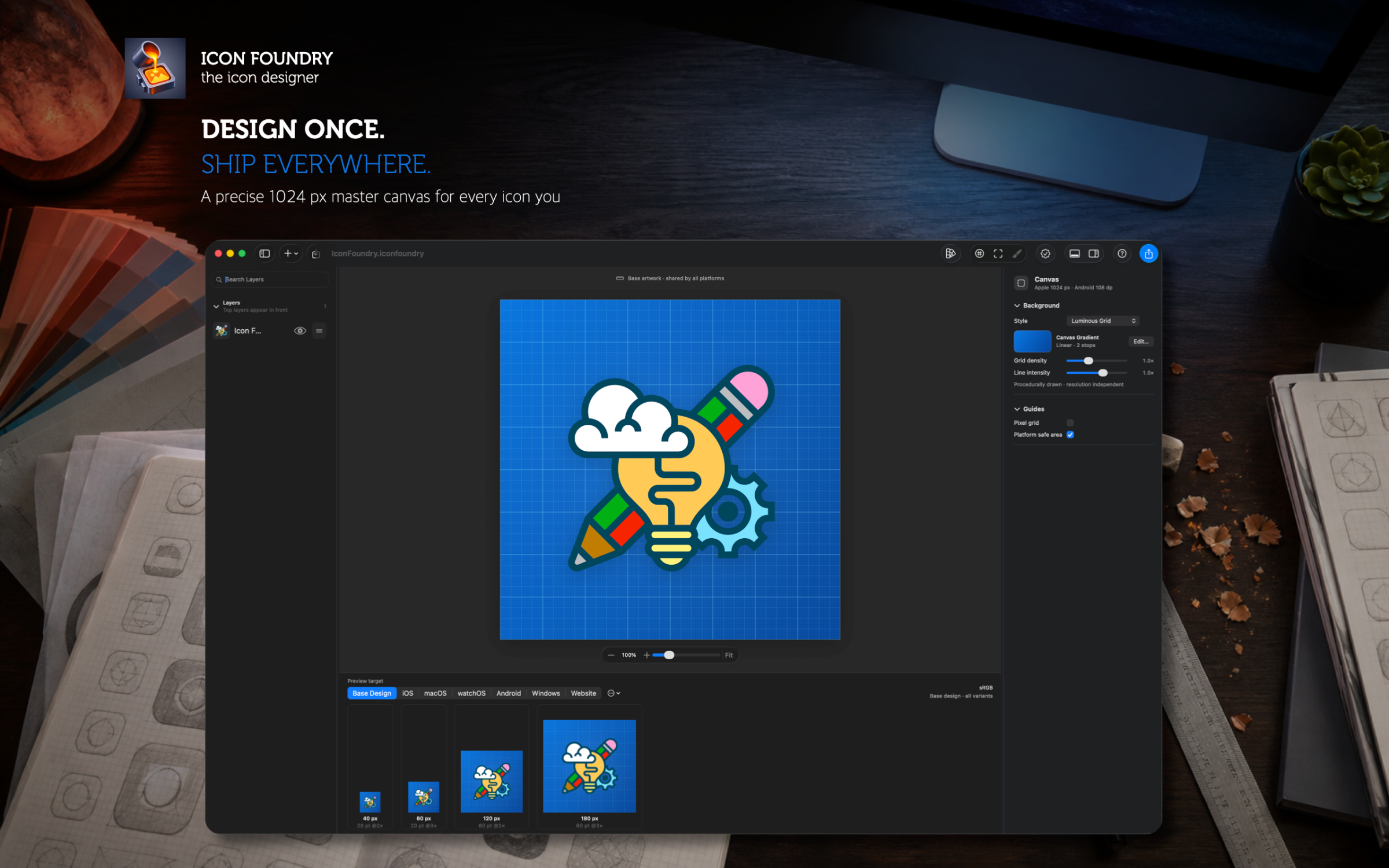The width and height of the screenshot is (1389, 868).
Task: Toggle the bottom preview panel icon
Action: (x=1075, y=253)
